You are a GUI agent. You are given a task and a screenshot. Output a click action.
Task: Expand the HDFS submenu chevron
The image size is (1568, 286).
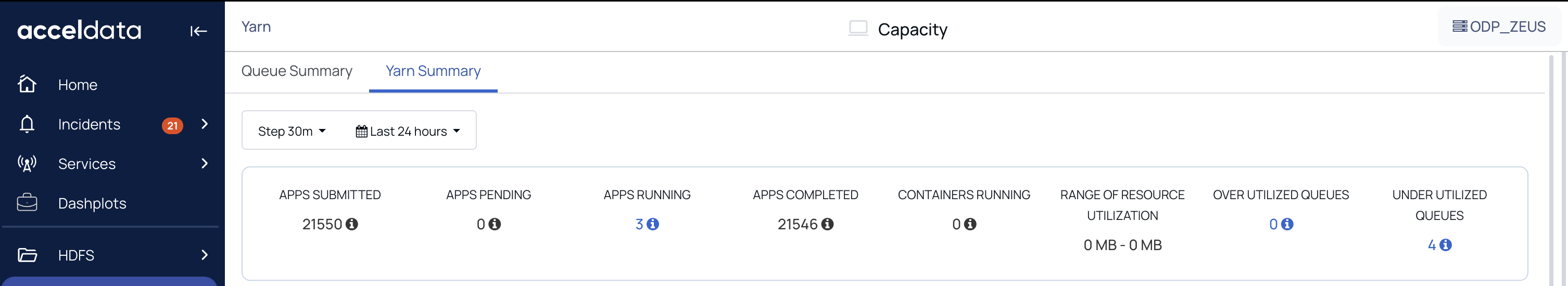(205, 255)
